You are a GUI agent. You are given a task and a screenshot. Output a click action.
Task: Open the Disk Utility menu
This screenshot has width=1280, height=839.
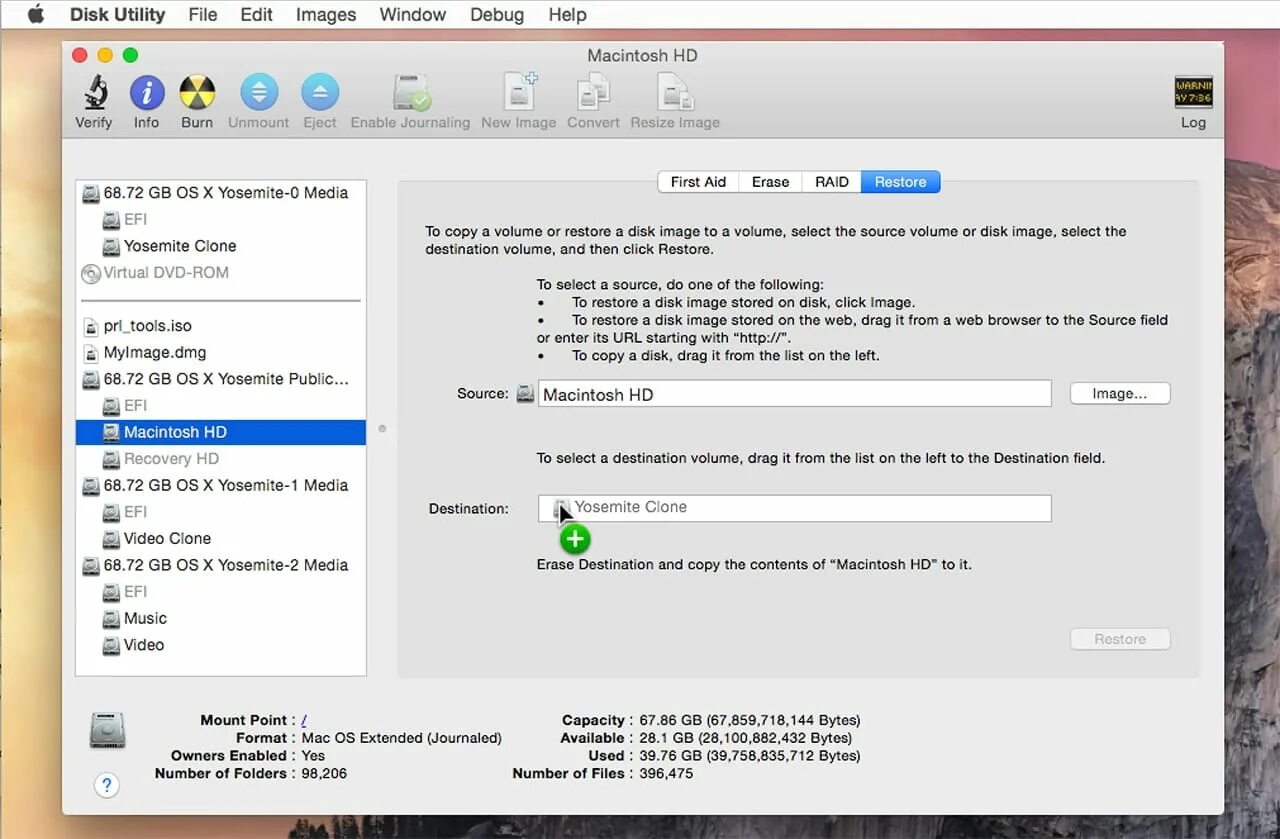[x=117, y=14]
